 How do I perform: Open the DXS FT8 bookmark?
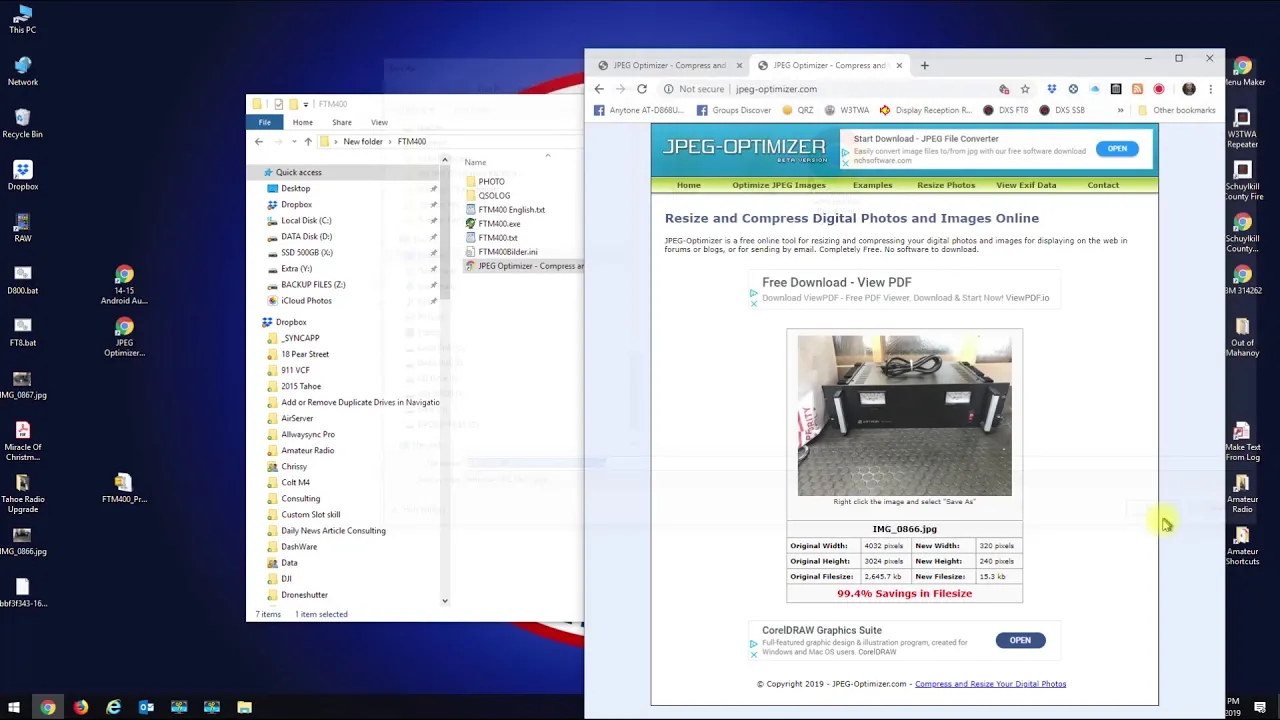tap(1005, 110)
